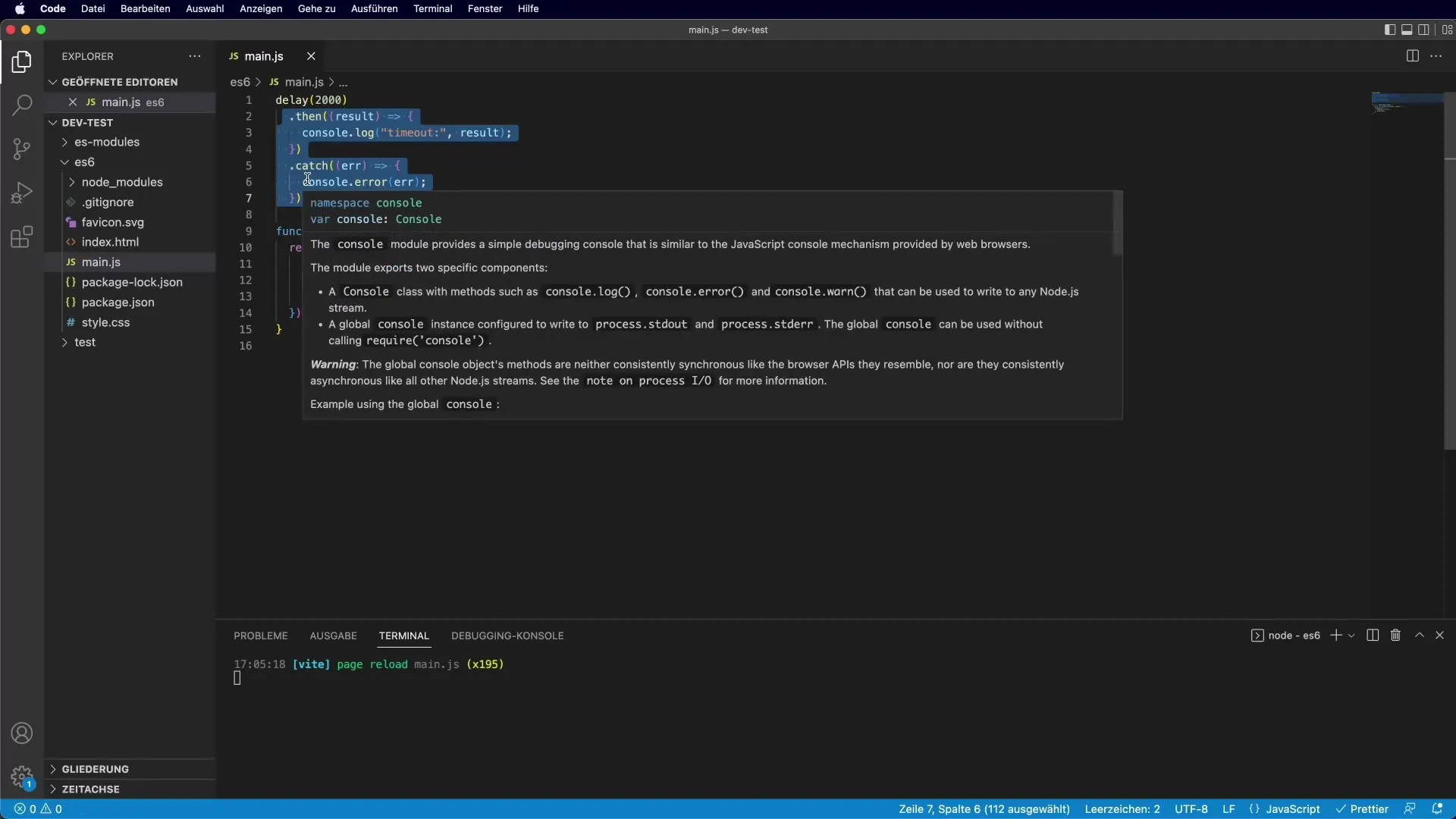Click Prettier status bar item
Image resolution: width=1456 pixels, height=819 pixels.
[x=1362, y=809]
